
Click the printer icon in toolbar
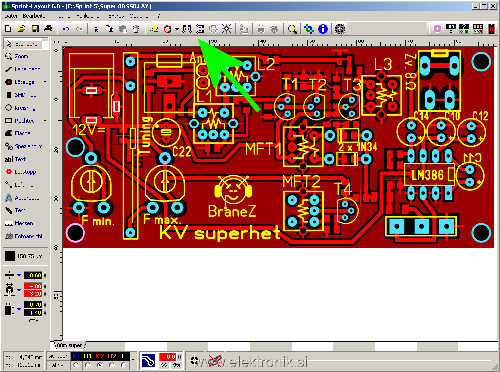click(48, 29)
